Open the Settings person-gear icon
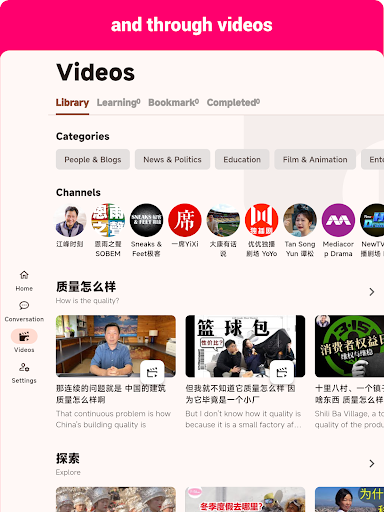The width and height of the screenshot is (384, 512). (x=24, y=367)
